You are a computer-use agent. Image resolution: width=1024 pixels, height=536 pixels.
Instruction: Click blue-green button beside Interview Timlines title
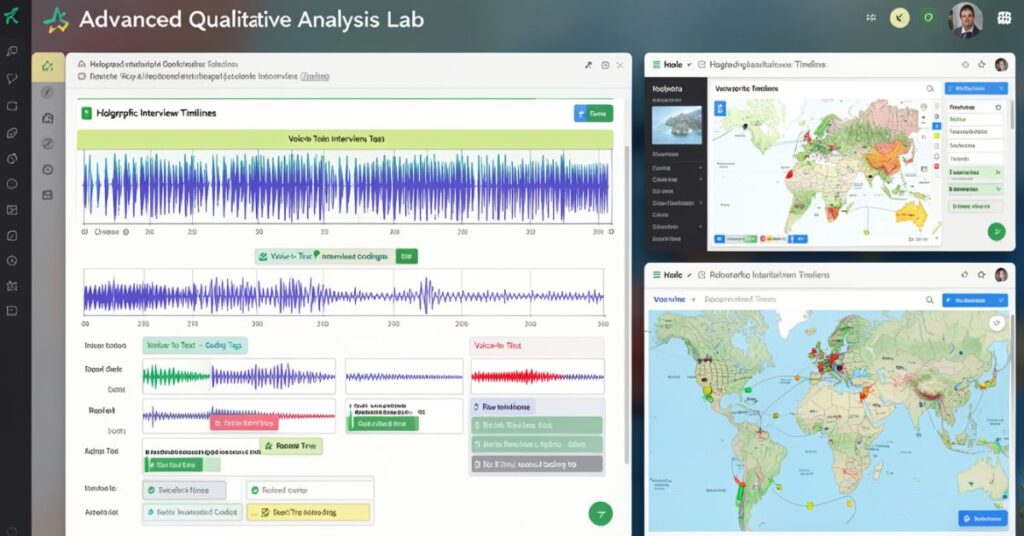[593, 114]
